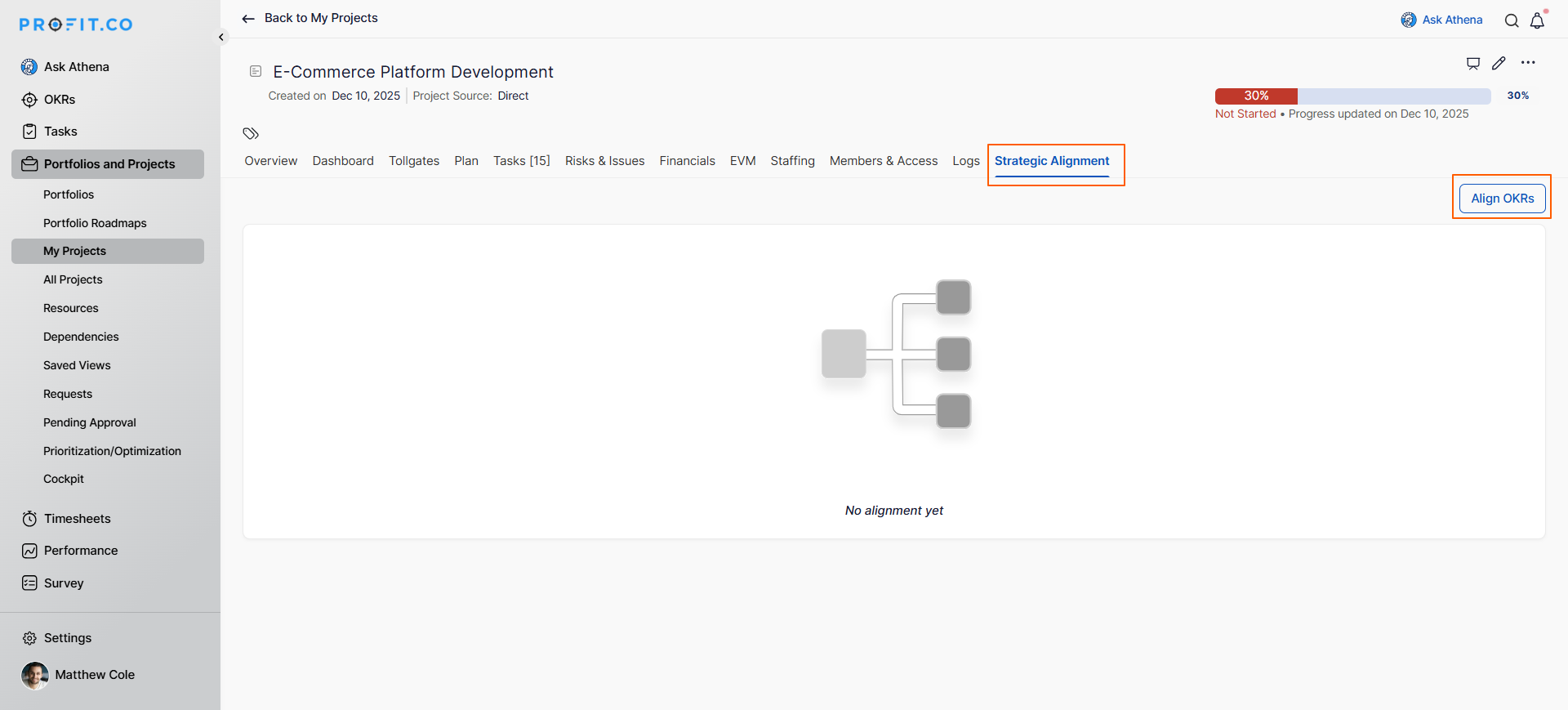Viewport: 1568px width, 710px height.
Task: Open Requests in the sidebar
Action: (x=68, y=394)
